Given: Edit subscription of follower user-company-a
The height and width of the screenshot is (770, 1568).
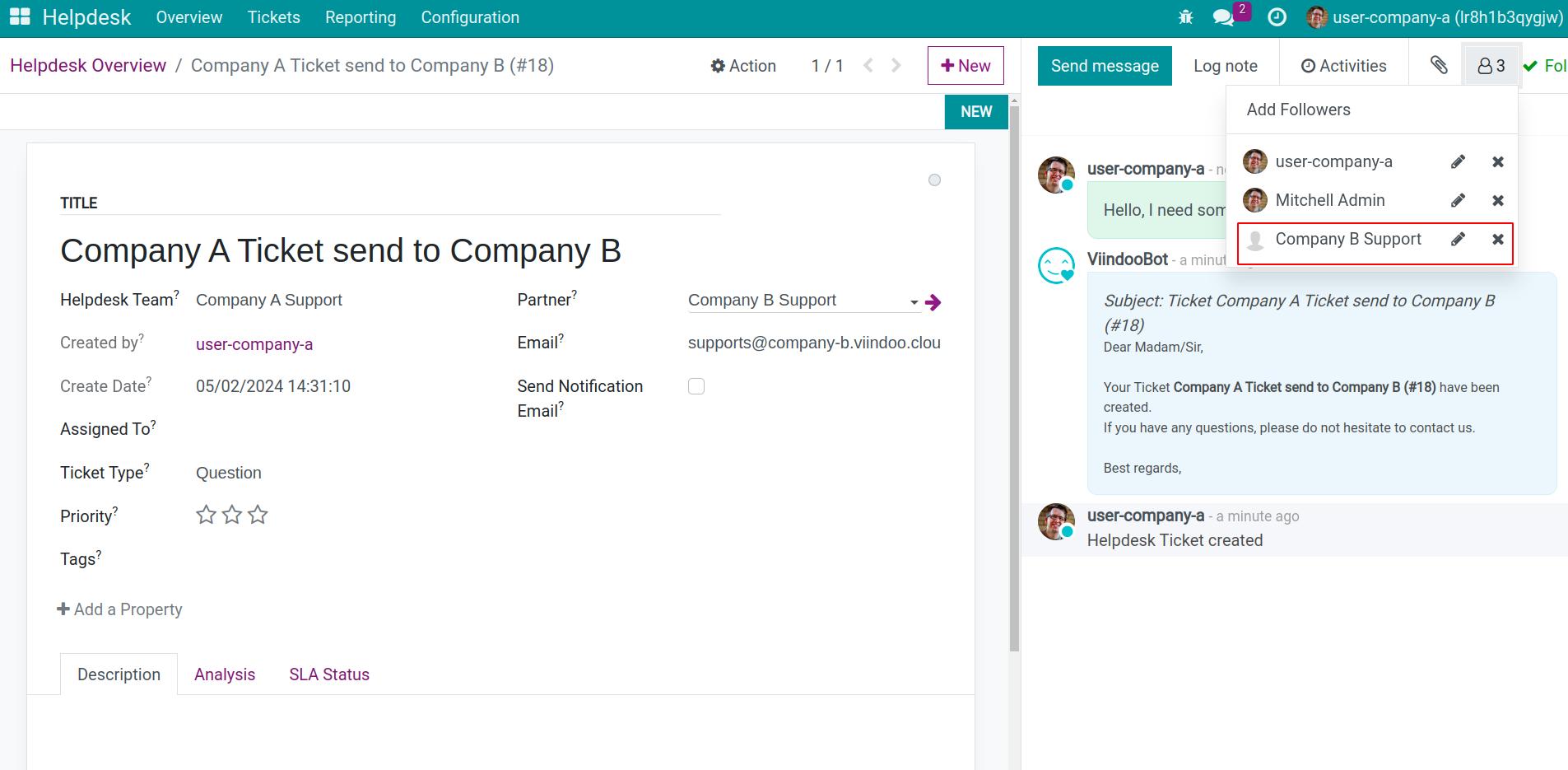Looking at the screenshot, I should pos(1458,161).
